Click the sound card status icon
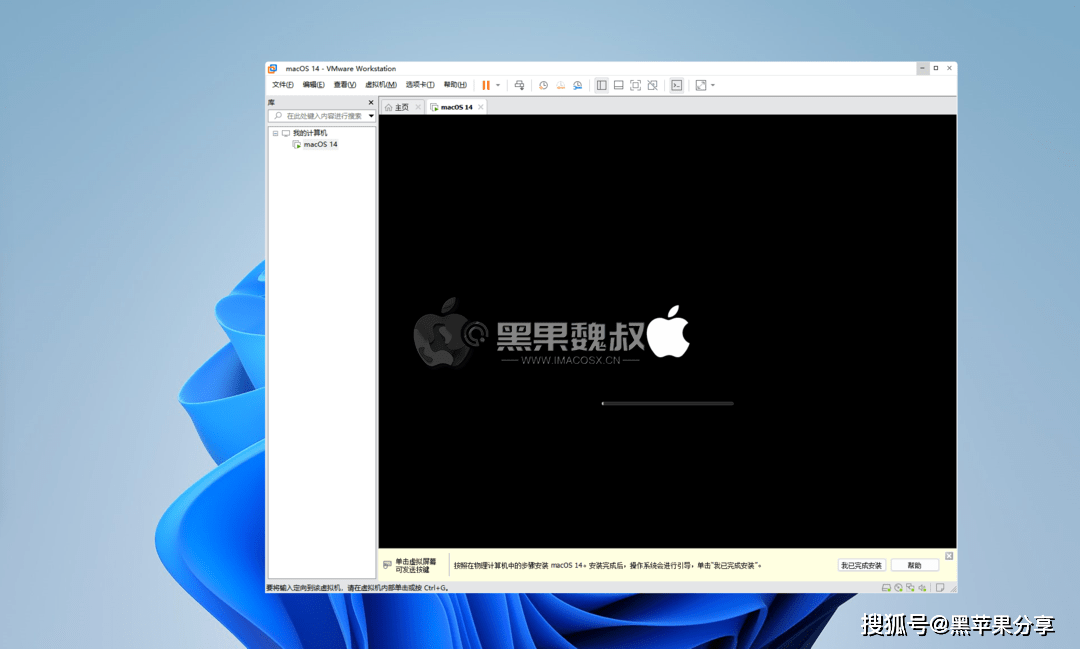This screenshot has width=1080, height=649. tap(922, 588)
